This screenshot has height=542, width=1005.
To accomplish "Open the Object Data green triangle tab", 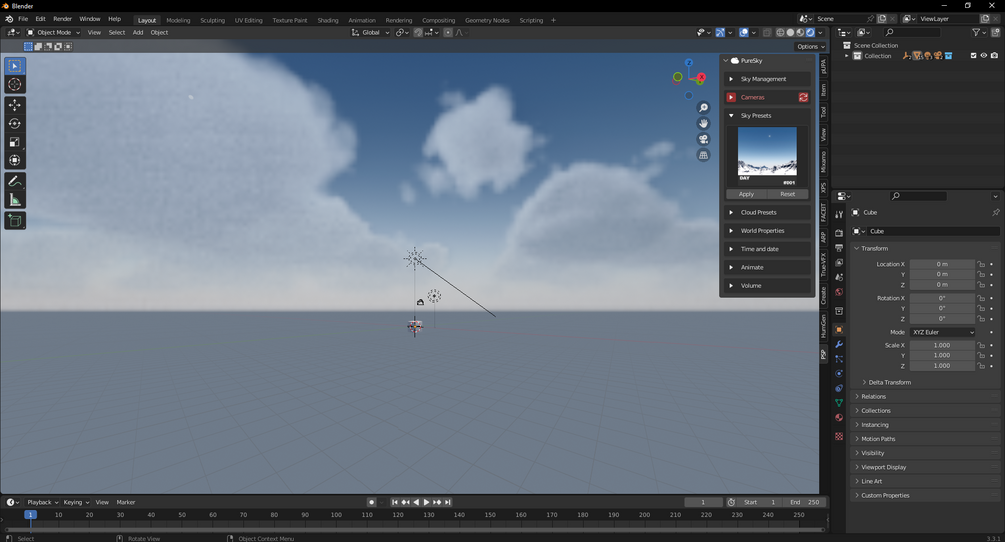I will (x=838, y=403).
